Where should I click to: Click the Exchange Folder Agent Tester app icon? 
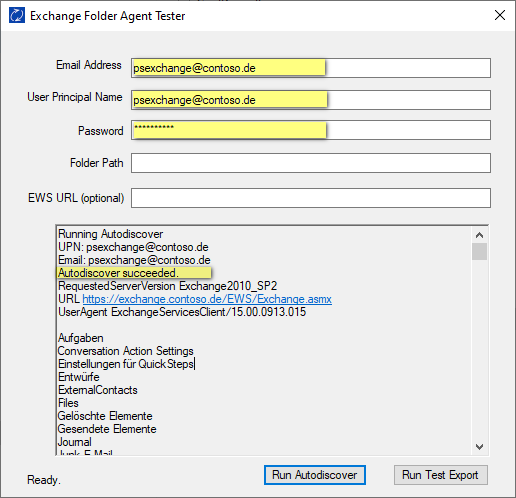(17, 15)
